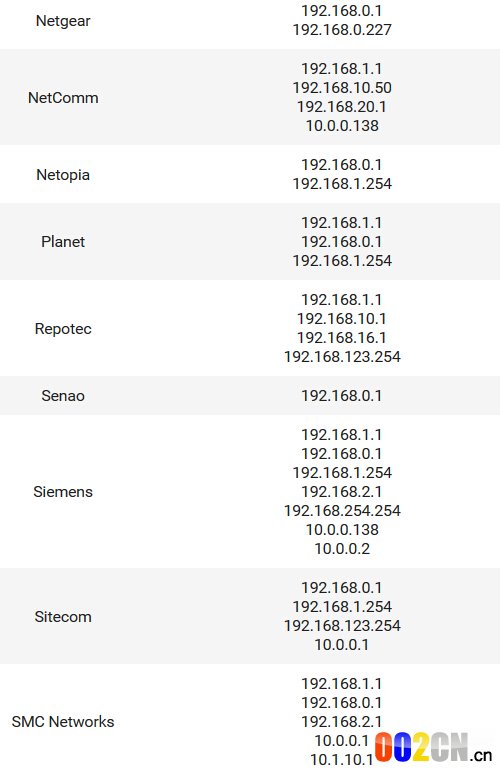Select the Repotec brand label
Viewport: 500px width, 770px height.
(63, 329)
